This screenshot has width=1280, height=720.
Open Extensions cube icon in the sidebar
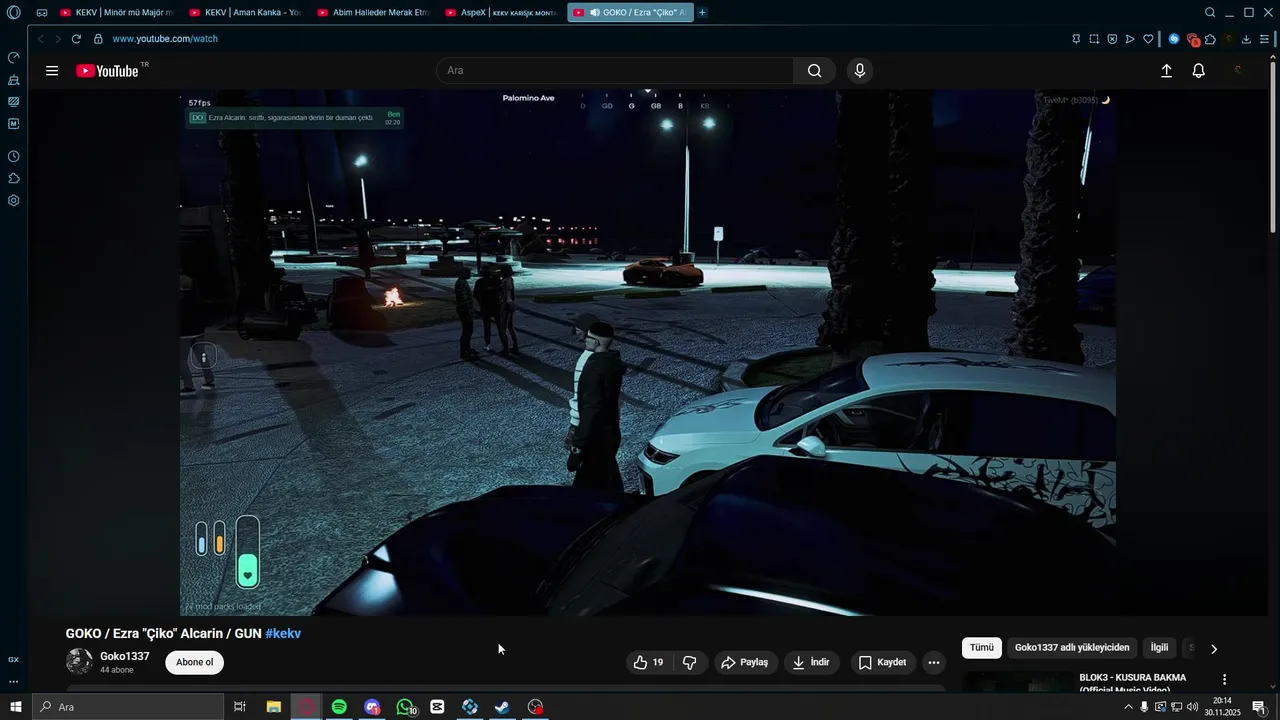(x=13, y=179)
